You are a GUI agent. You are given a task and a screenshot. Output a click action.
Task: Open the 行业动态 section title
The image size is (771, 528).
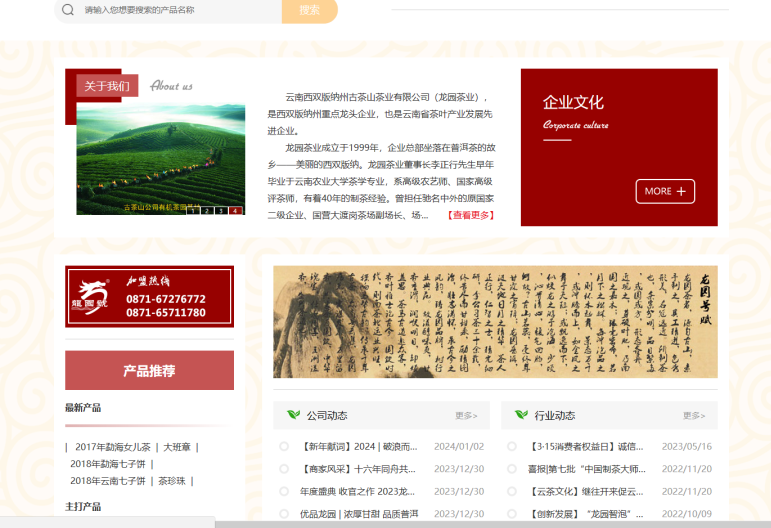tap(555, 415)
